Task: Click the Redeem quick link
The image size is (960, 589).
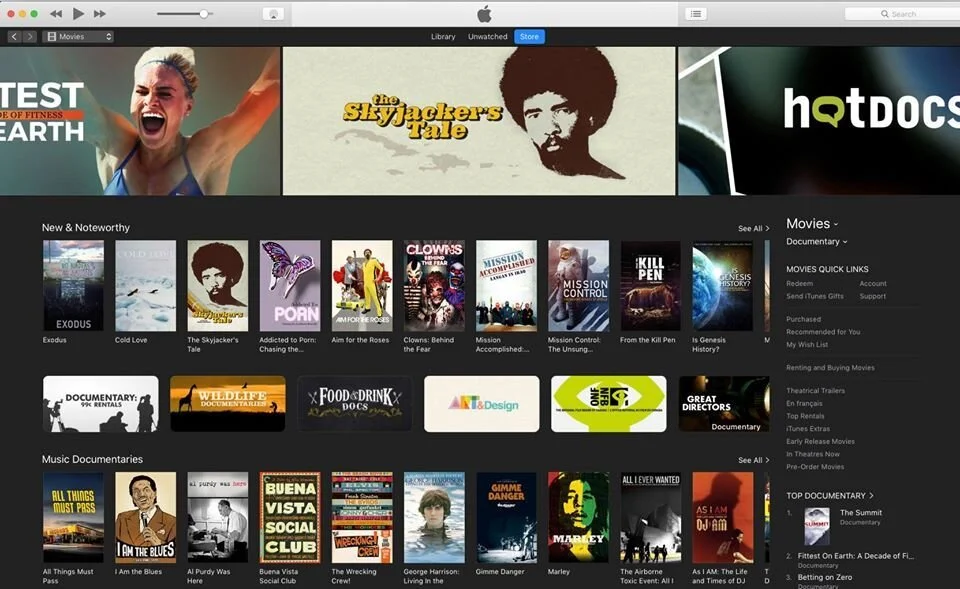Action: 800,283
